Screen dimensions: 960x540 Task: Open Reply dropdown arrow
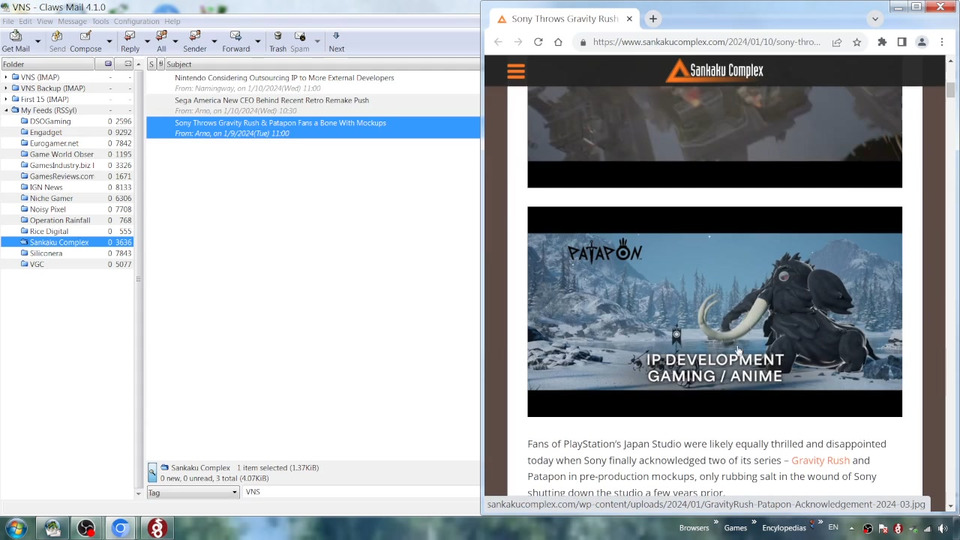pyautogui.click(x=147, y=42)
